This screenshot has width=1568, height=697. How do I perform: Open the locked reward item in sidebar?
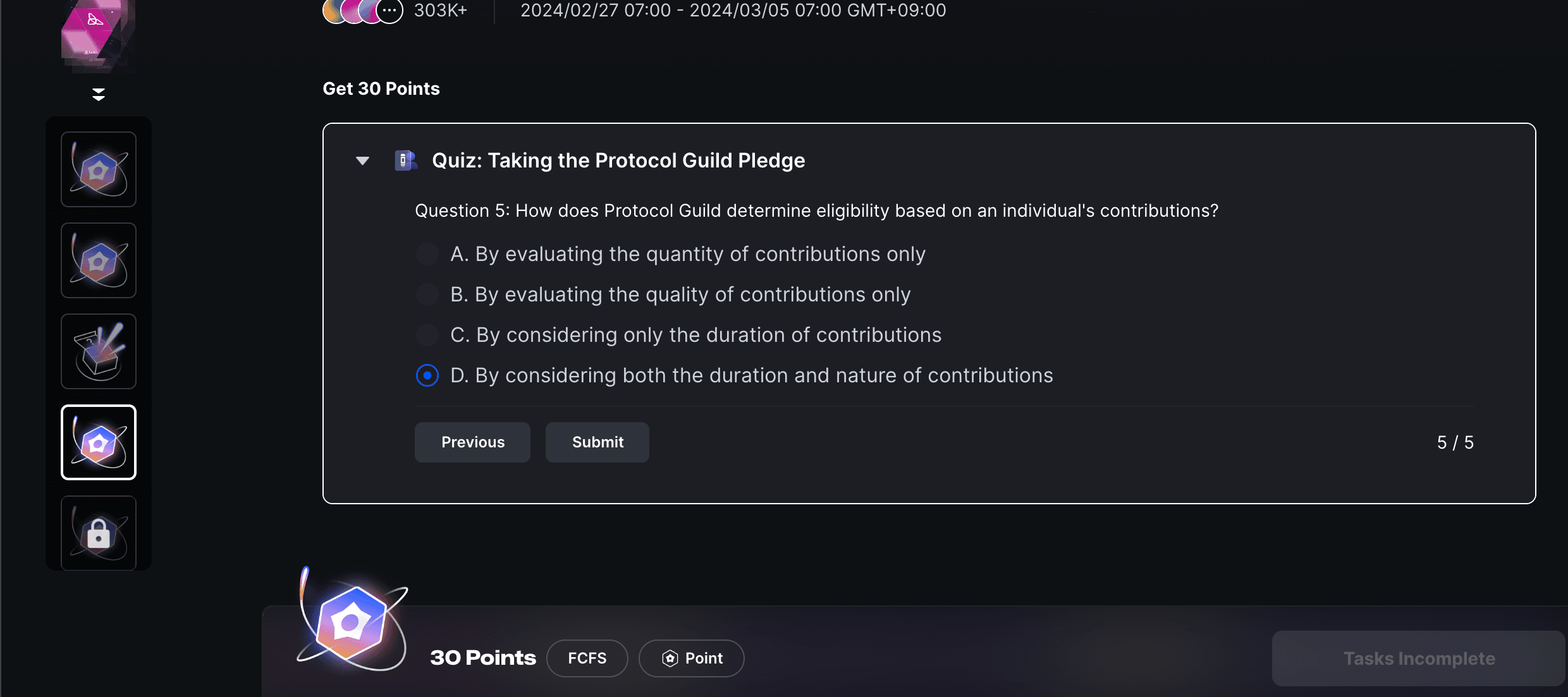[99, 533]
